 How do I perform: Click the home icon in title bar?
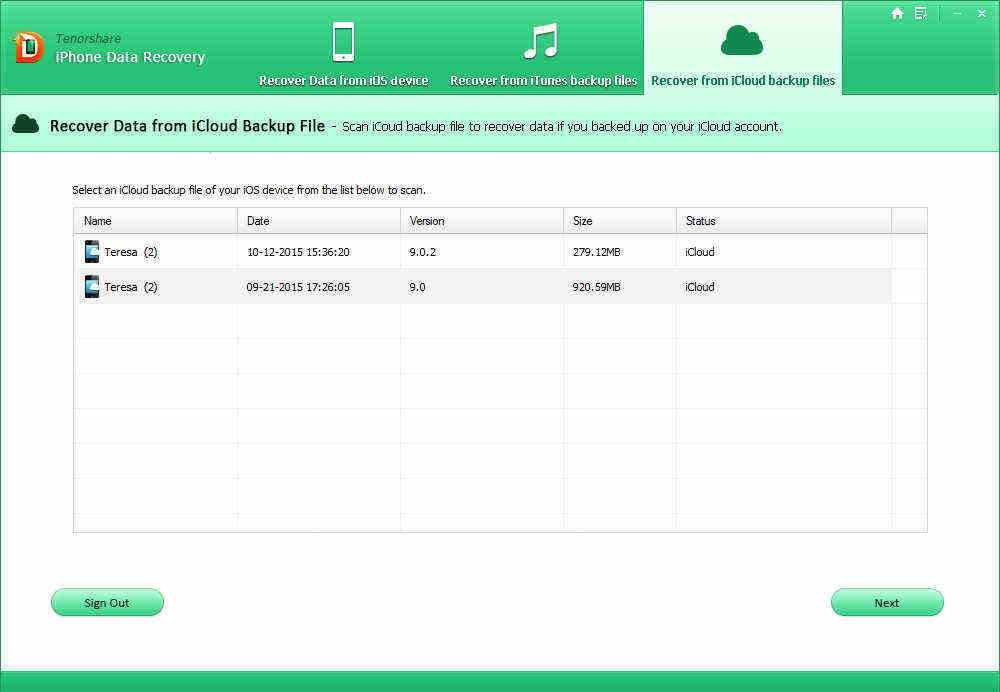click(897, 13)
